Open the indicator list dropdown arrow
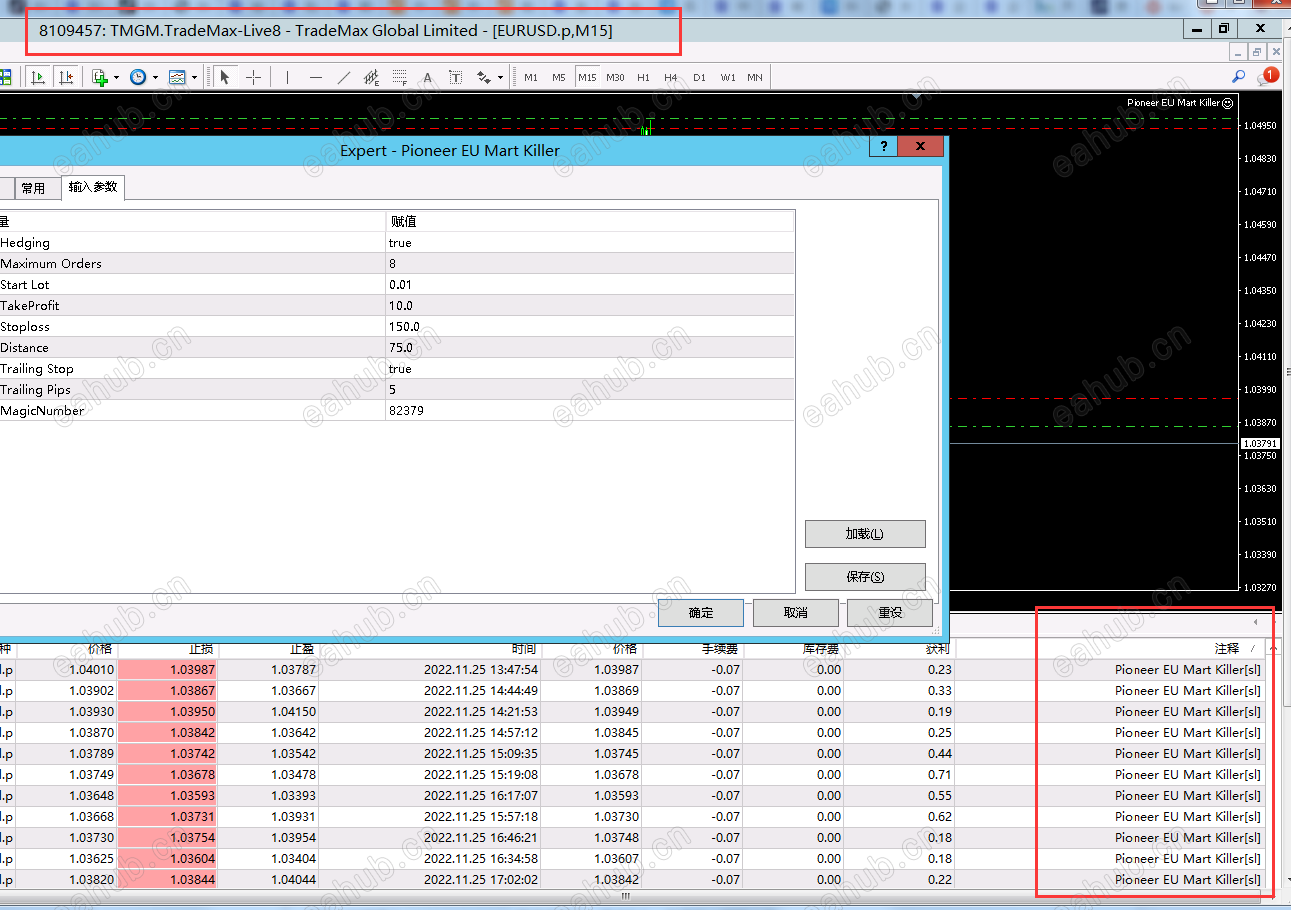Image resolution: width=1291 pixels, height=910 pixels. click(116, 77)
